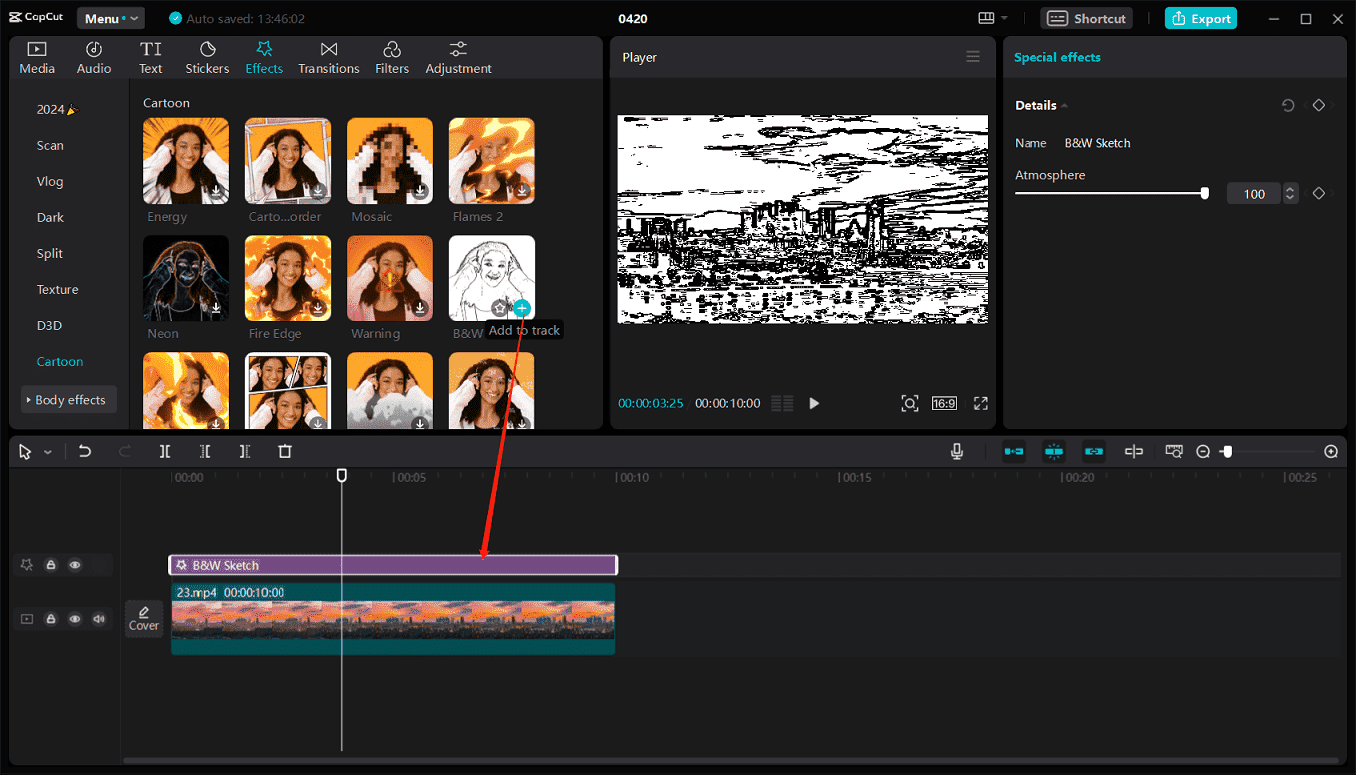Toggle preview axis
Screen dimensions: 1356x775
click(x=1134, y=452)
